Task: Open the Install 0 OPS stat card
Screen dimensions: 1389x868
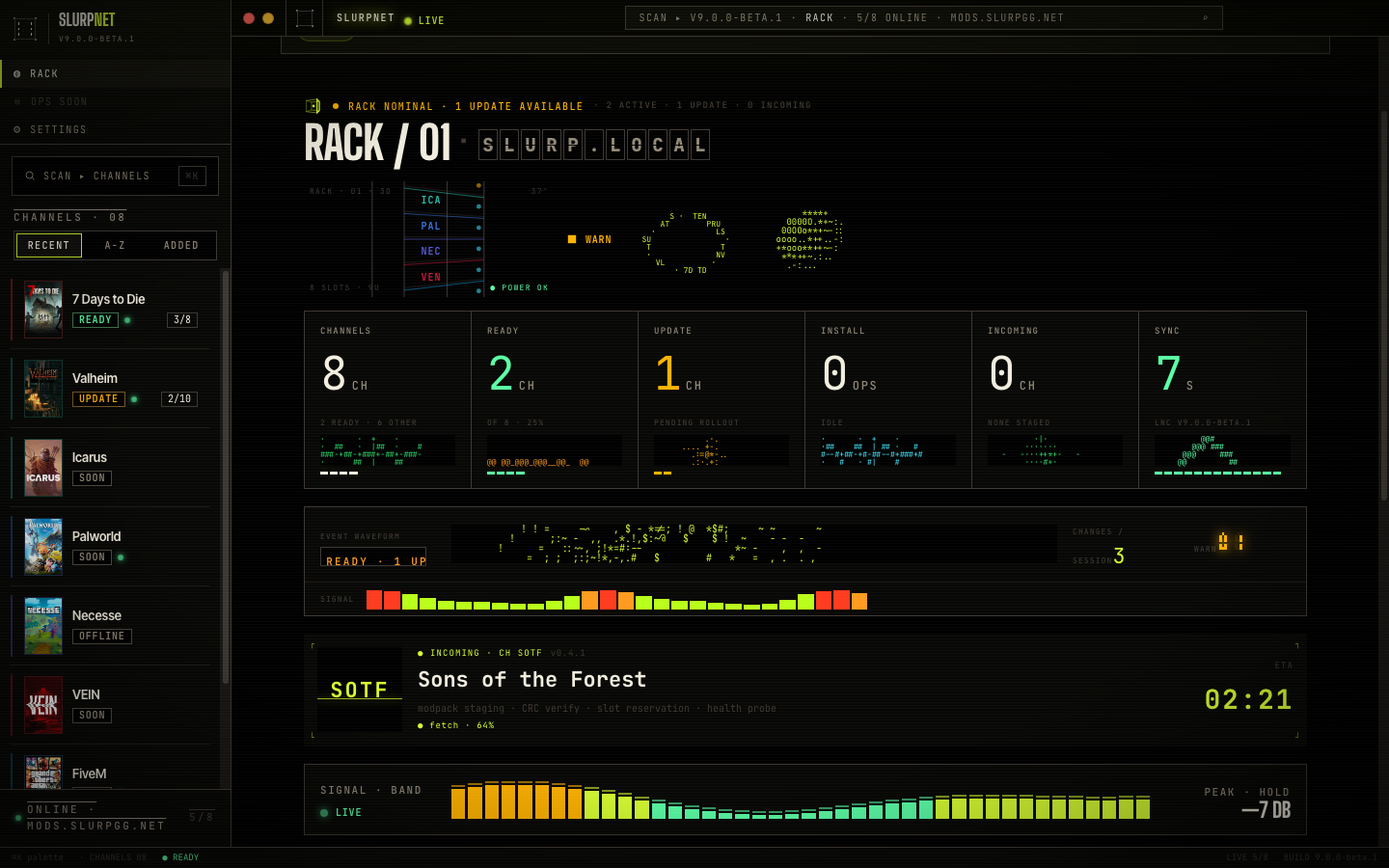Action: pos(888,399)
